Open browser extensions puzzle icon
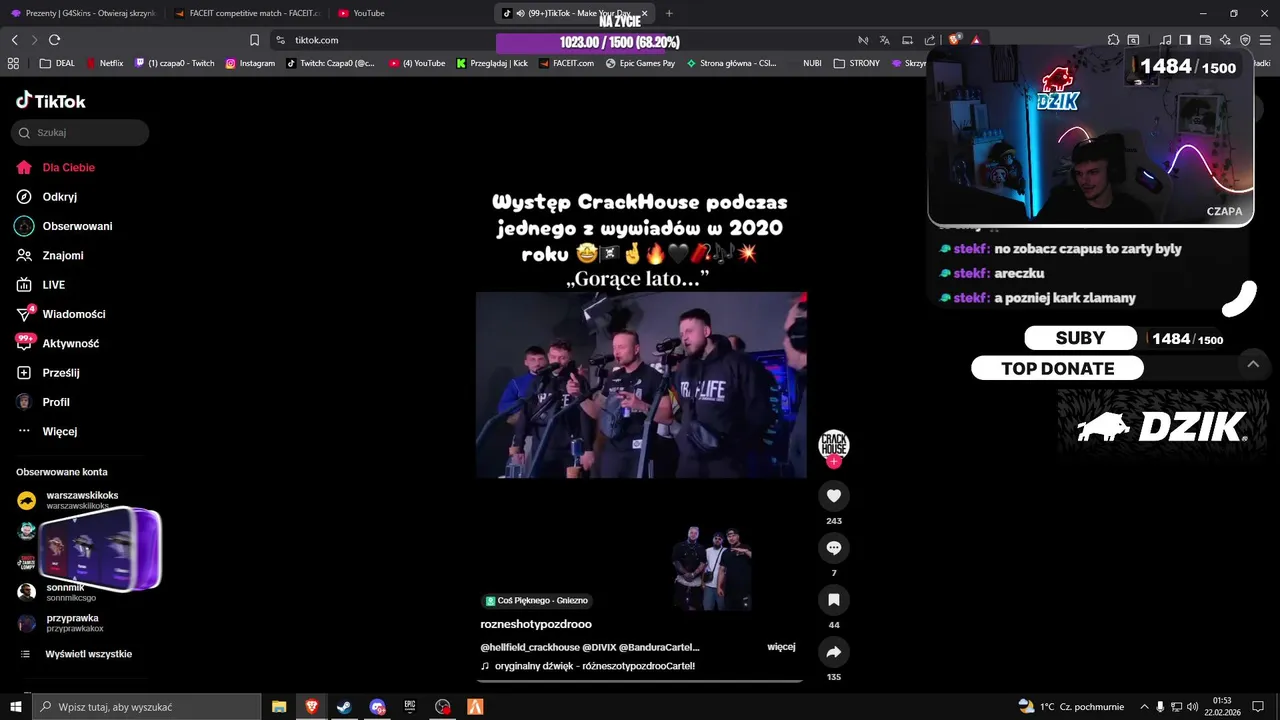The width and height of the screenshot is (1280, 720). pos(1113,40)
